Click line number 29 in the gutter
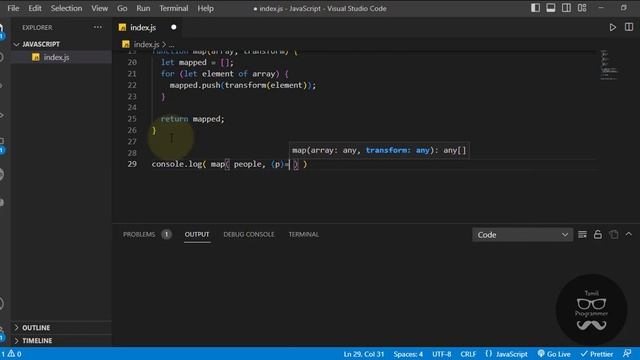 coord(132,164)
